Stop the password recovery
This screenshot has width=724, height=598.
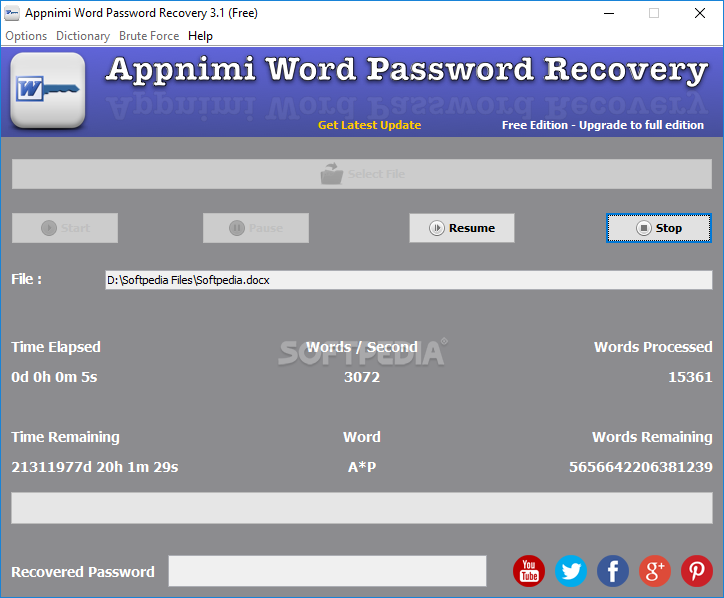click(659, 228)
